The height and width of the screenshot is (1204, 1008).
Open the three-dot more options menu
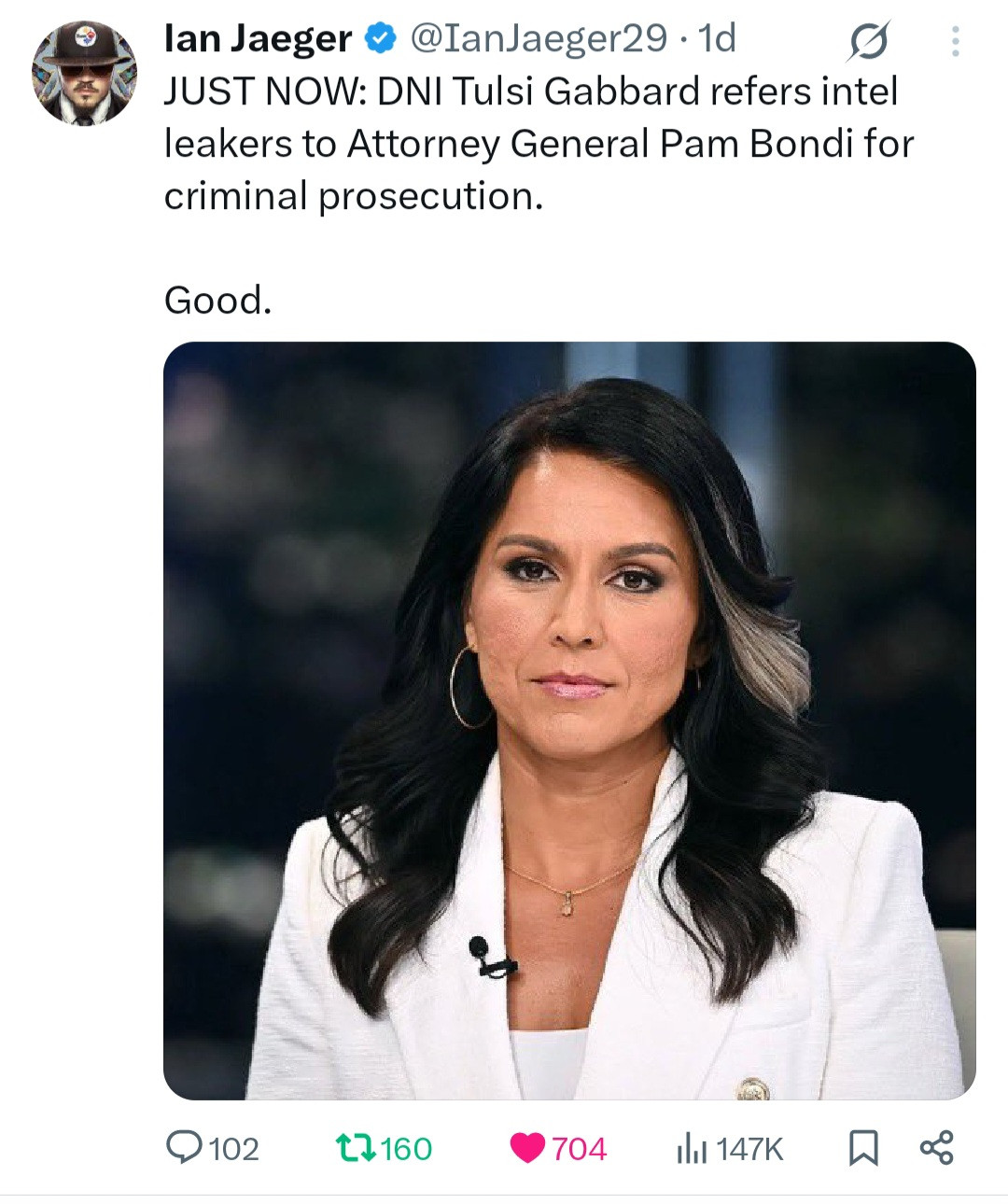point(954,41)
